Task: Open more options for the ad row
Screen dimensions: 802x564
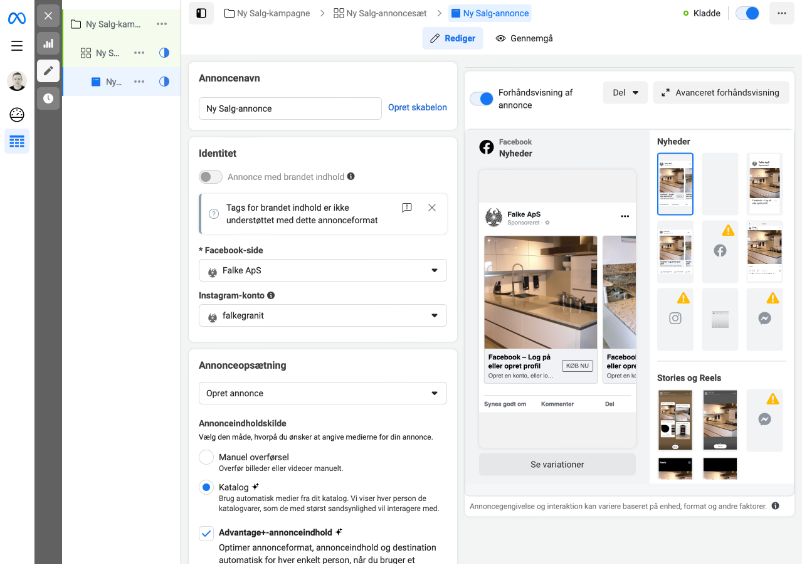Action: [139, 82]
